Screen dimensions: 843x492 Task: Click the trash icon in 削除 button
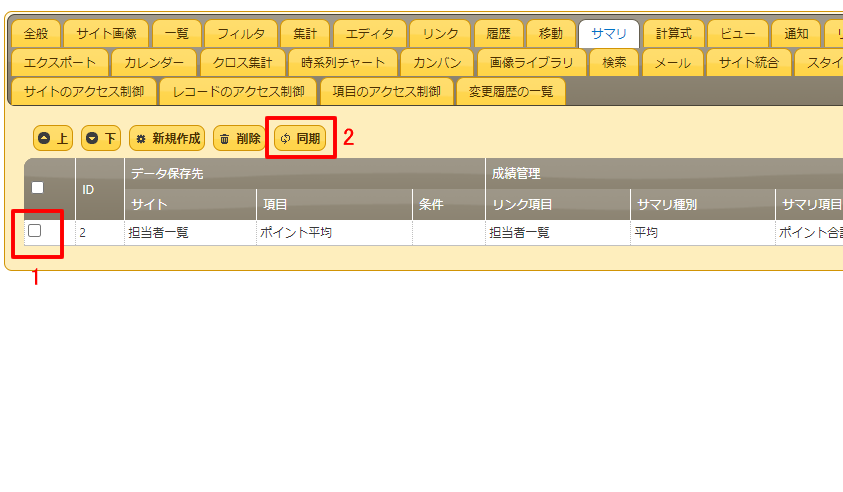click(x=225, y=139)
